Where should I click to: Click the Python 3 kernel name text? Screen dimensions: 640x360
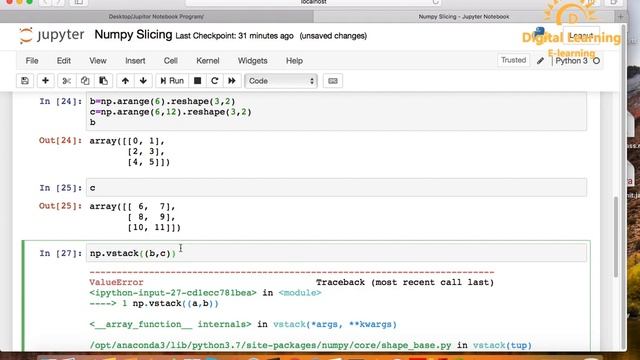coord(571,61)
